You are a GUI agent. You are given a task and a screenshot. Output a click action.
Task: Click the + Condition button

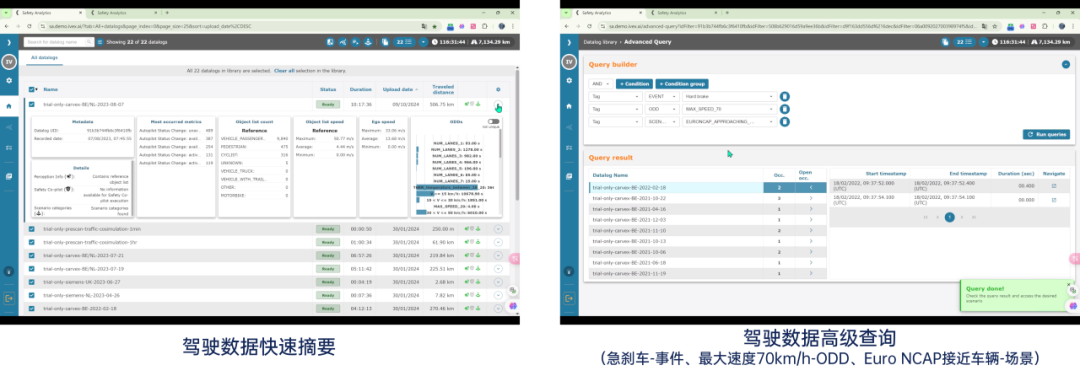[634, 84]
